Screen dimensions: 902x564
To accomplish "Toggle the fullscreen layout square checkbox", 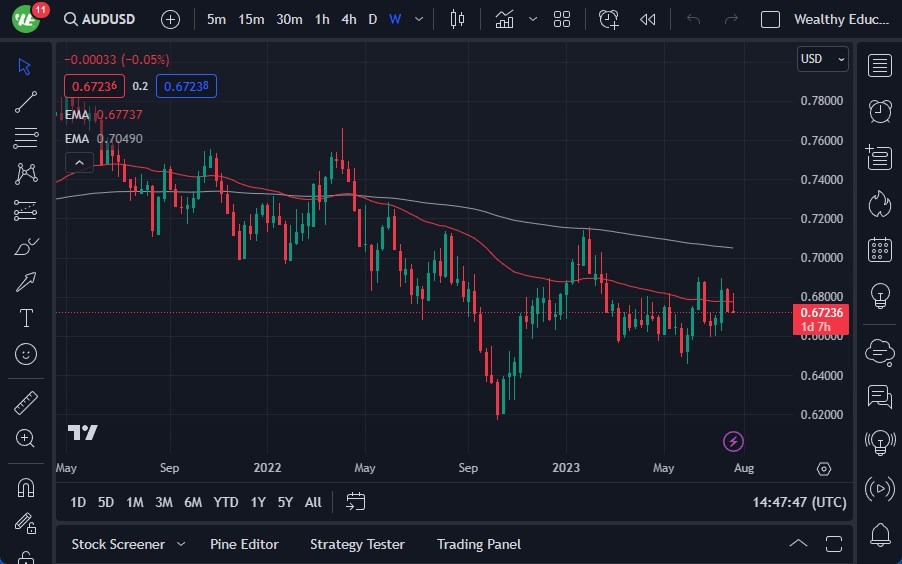I will coord(770,19).
